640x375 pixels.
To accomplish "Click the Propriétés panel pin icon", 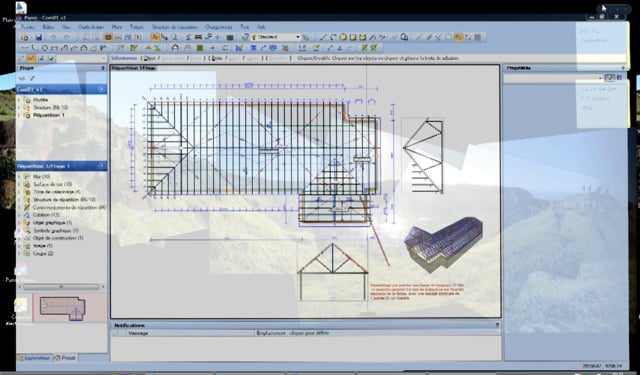I will [x=623, y=68].
